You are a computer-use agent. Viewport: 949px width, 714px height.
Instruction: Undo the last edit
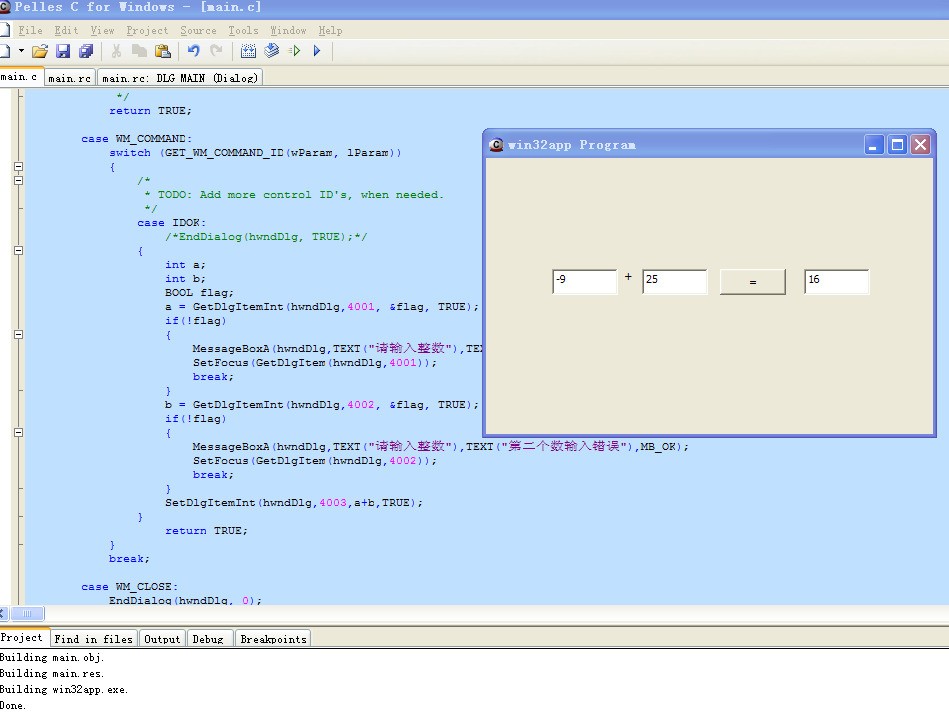pos(194,51)
